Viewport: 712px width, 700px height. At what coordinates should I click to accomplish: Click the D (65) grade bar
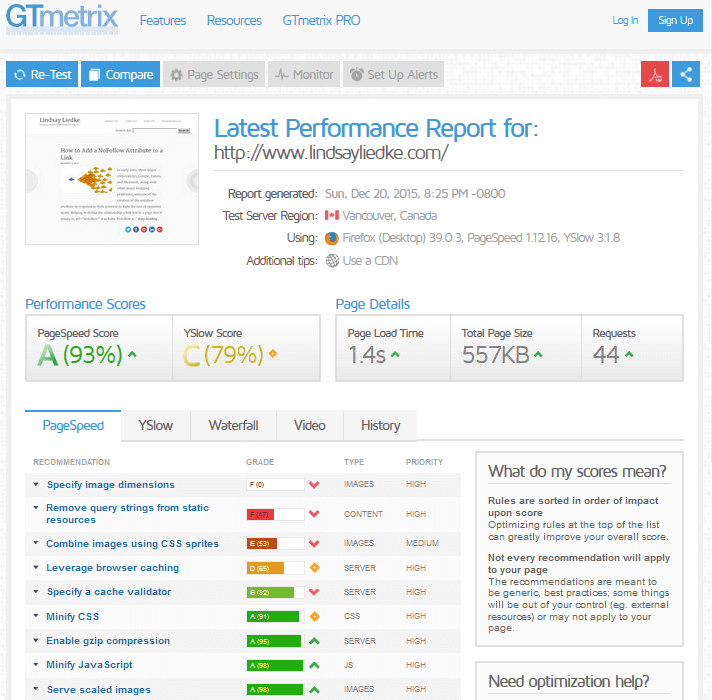(x=276, y=568)
